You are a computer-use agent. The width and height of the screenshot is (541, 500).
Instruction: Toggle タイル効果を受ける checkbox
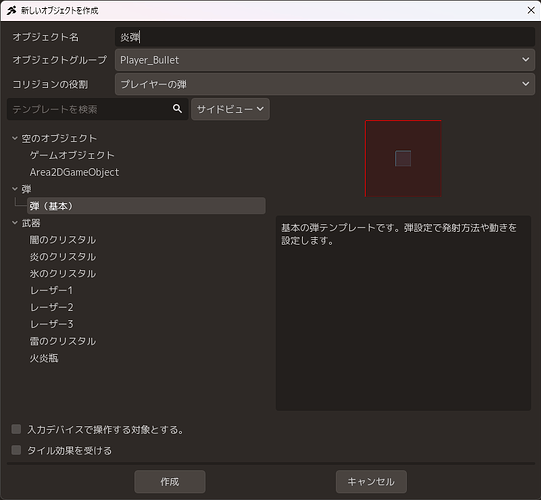(16, 450)
